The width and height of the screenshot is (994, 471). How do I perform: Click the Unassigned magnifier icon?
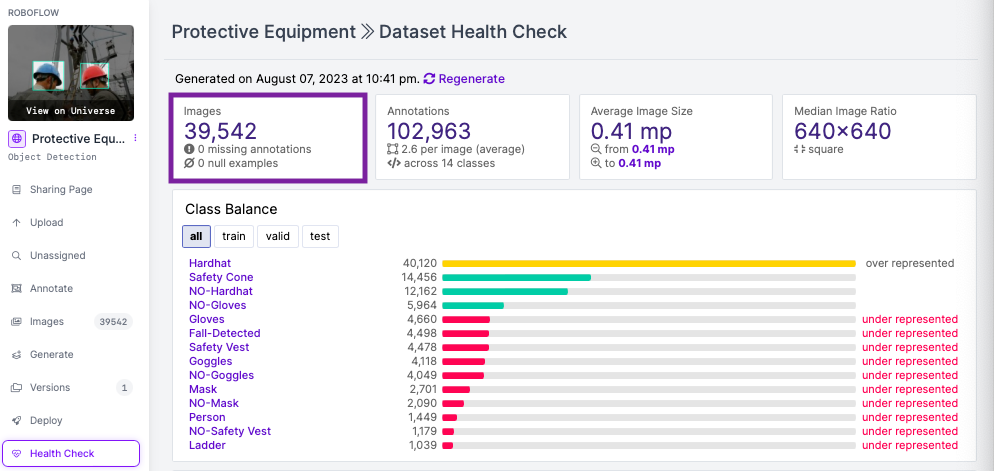pos(17,255)
